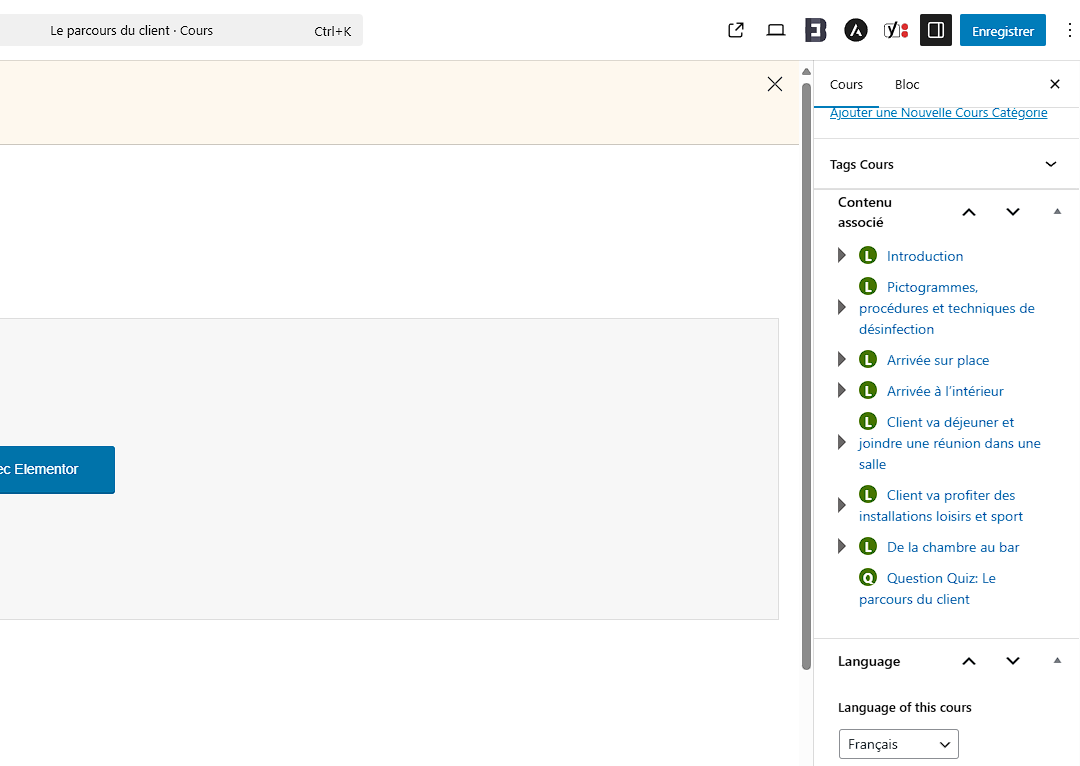This screenshot has width=1080, height=766.
Task: Collapse the Contenu associé panel triangle
Action: tap(1057, 211)
